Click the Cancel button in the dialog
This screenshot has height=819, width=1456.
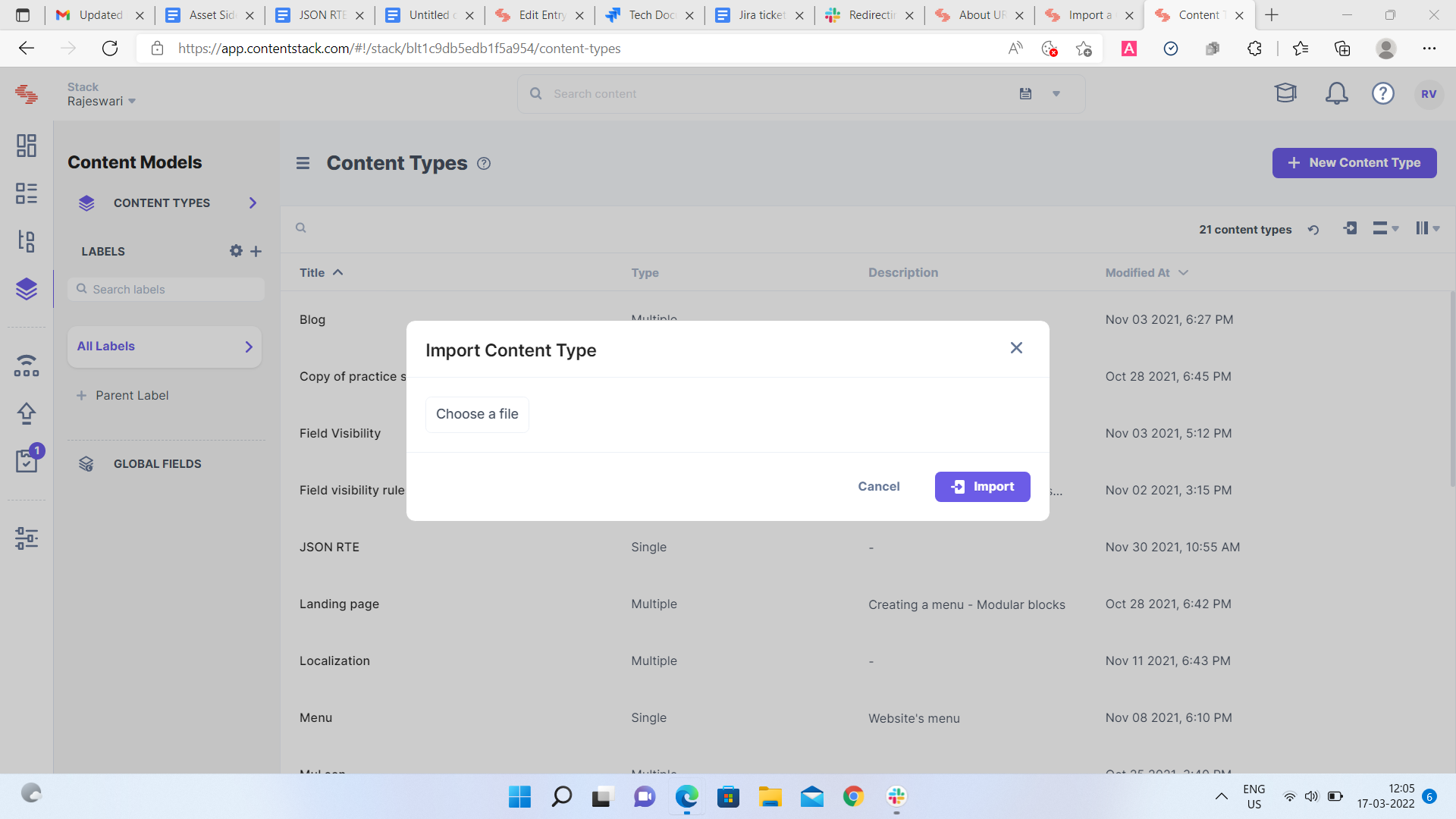point(880,487)
